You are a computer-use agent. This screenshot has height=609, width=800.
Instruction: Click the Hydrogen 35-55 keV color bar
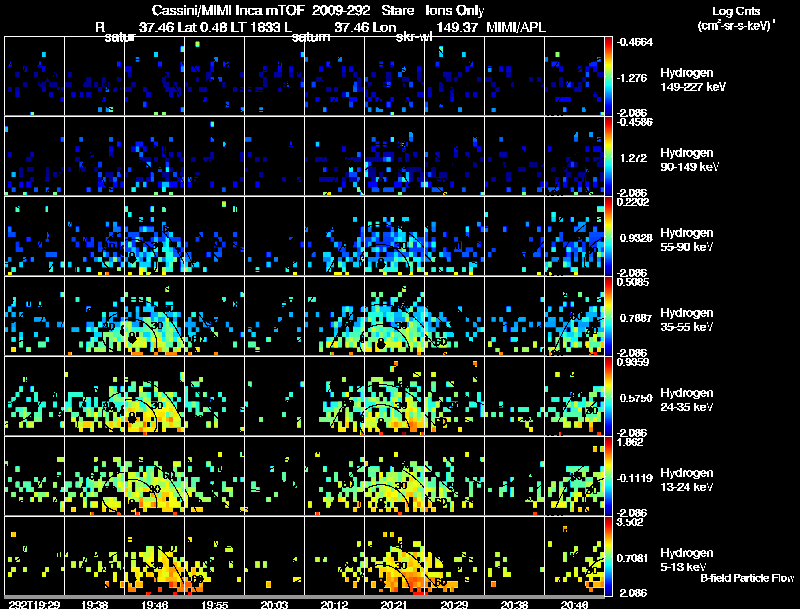[608, 316]
